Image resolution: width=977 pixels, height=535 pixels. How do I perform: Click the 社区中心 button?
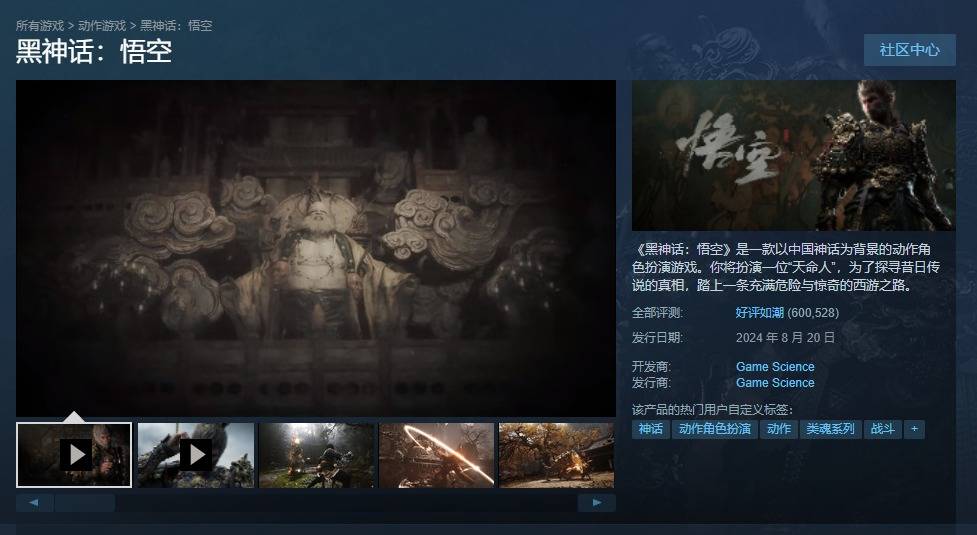click(909, 50)
